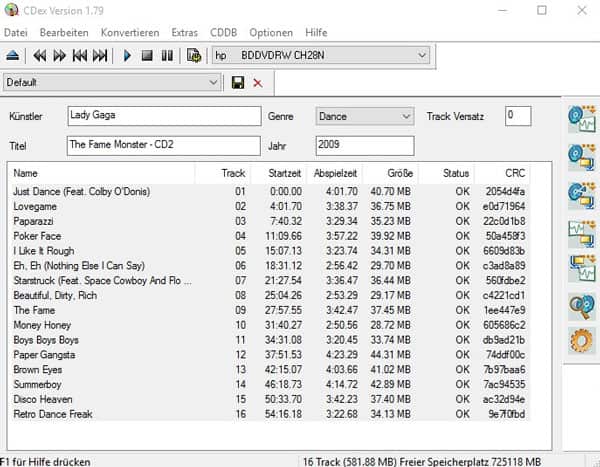The width and height of the screenshot is (600, 467).
Task: Sort by the Name column header
Action: coord(101,173)
